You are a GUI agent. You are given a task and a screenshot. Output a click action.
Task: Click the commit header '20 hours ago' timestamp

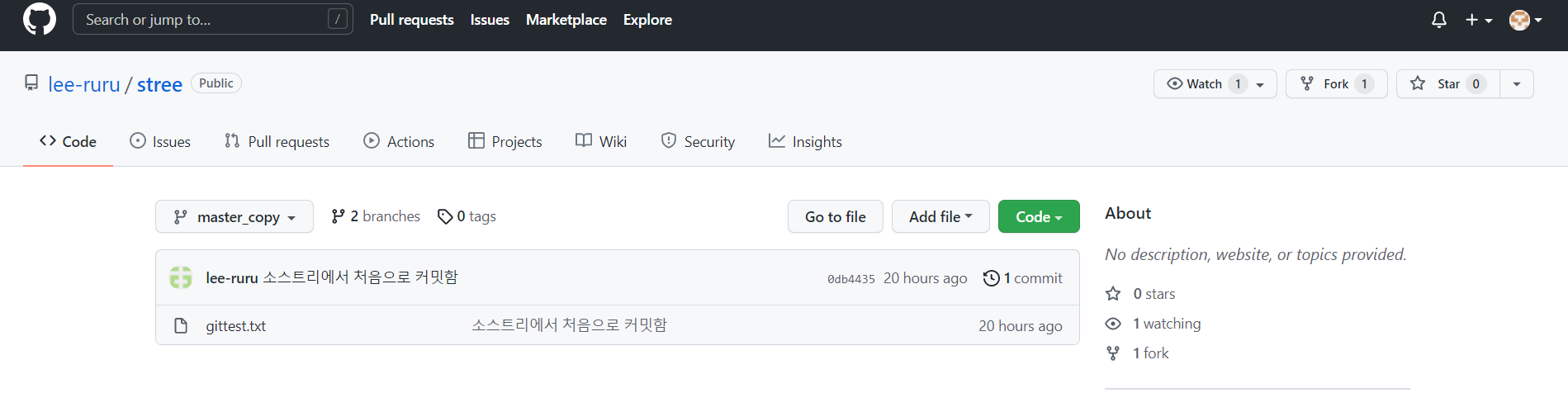click(x=925, y=278)
